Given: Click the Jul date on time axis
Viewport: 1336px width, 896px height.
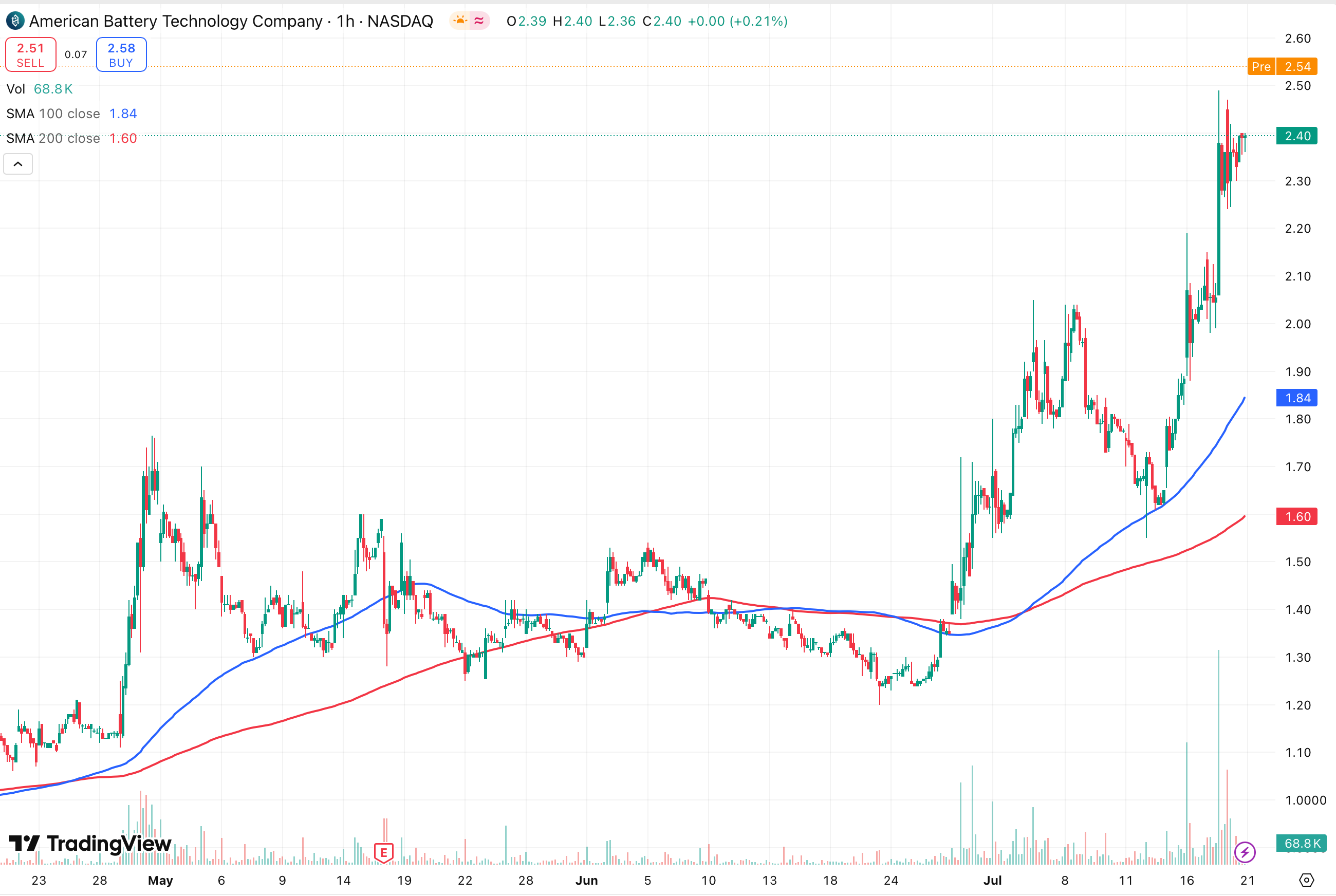Looking at the screenshot, I should (x=992, y=881).
